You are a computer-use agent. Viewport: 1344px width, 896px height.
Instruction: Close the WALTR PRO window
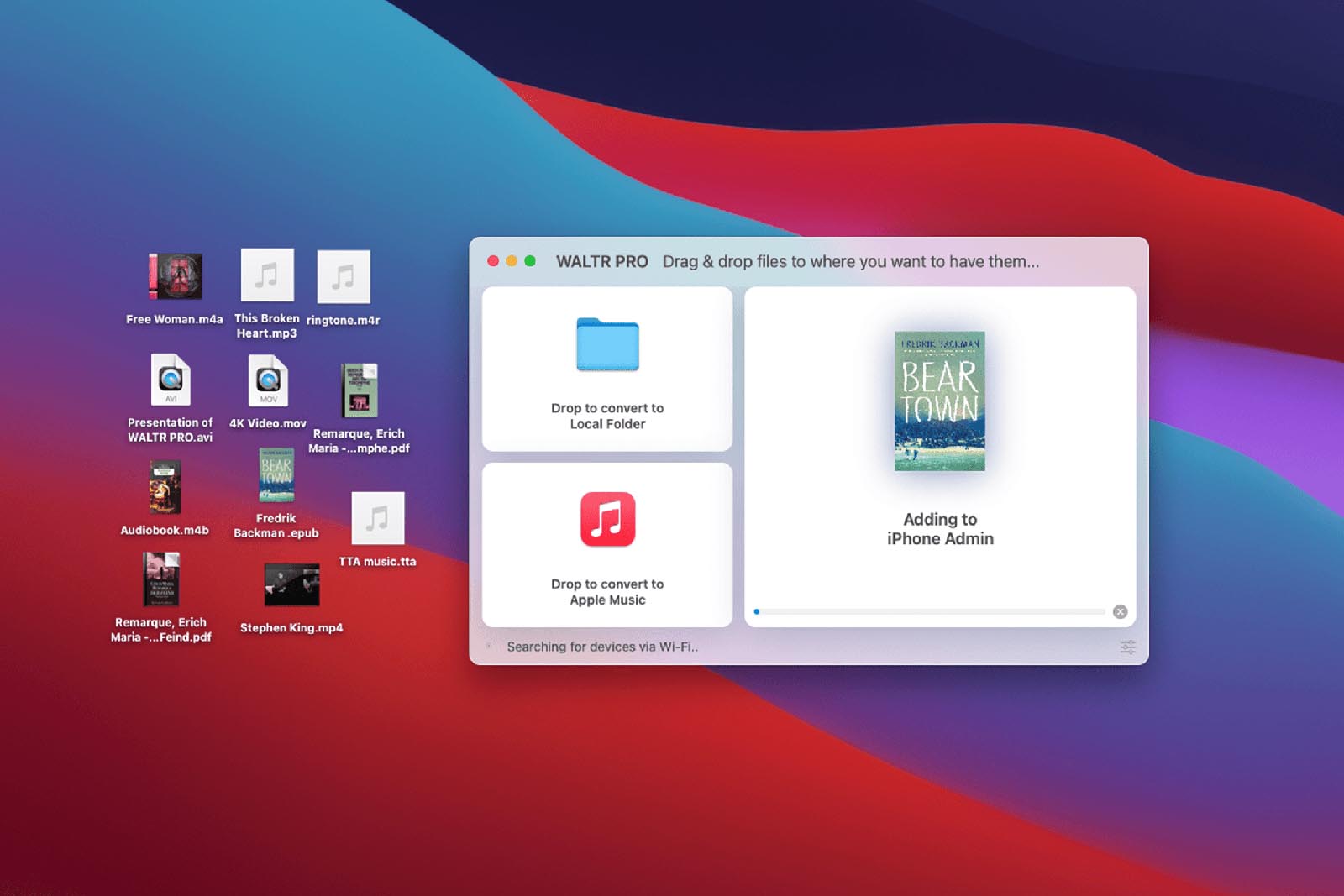point(493,261)
